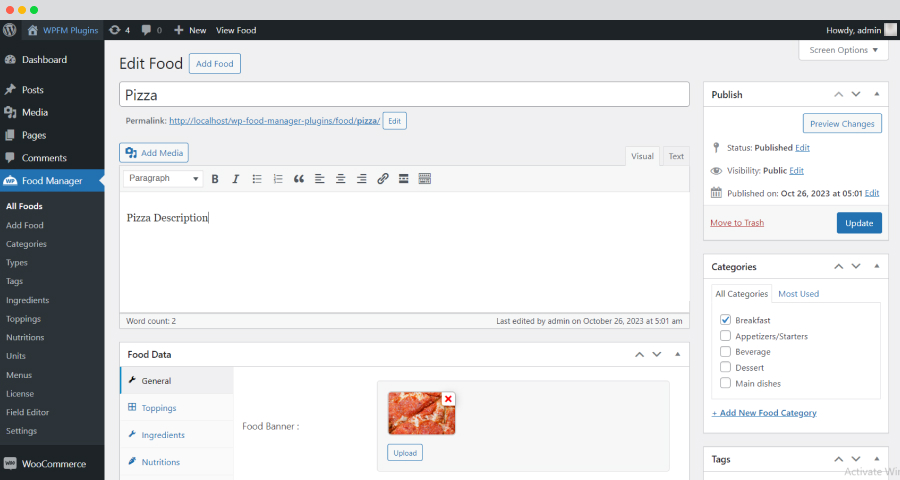Align text center

click(x=340, y=179)
